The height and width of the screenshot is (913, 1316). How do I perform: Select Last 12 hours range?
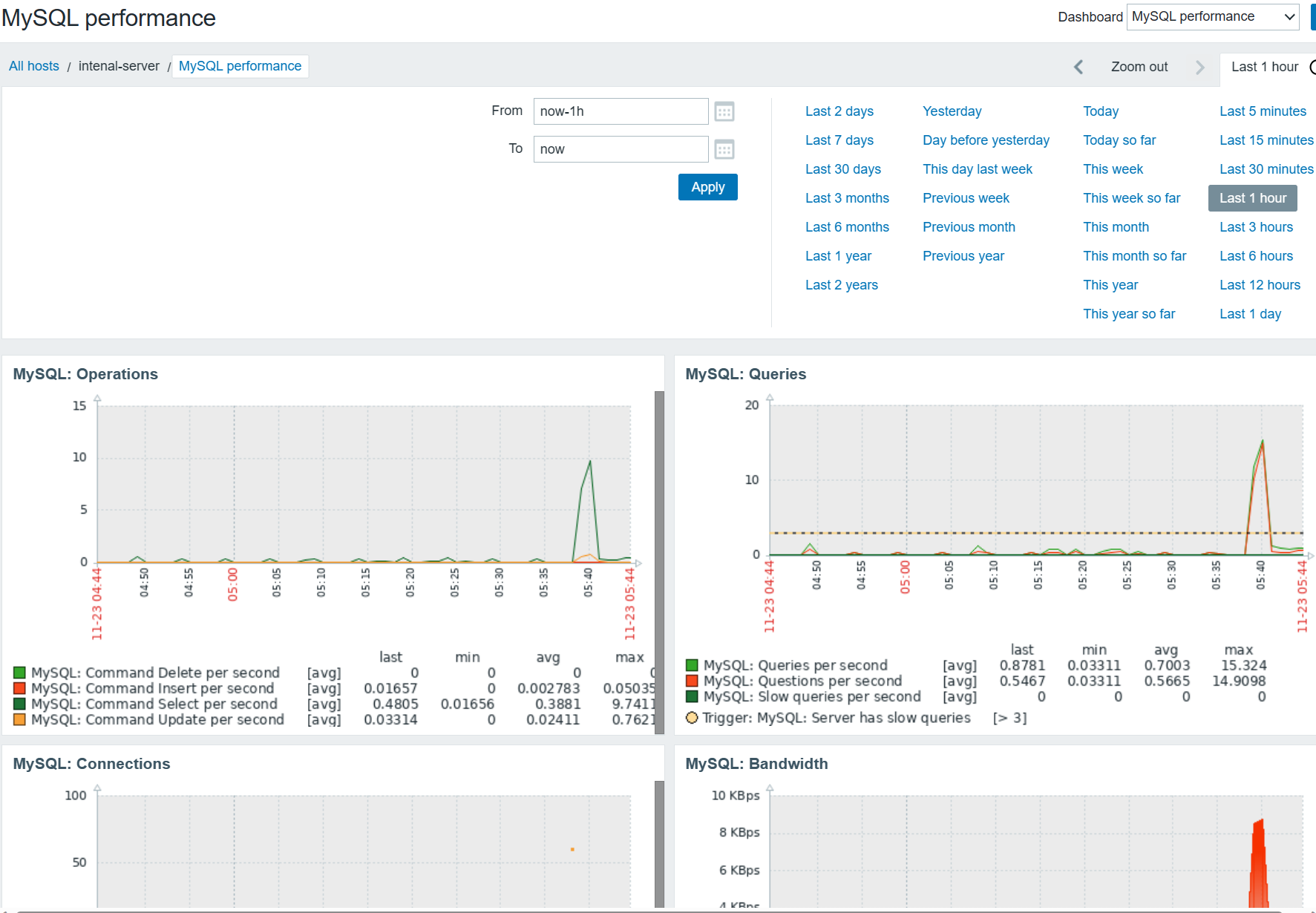1260,285
